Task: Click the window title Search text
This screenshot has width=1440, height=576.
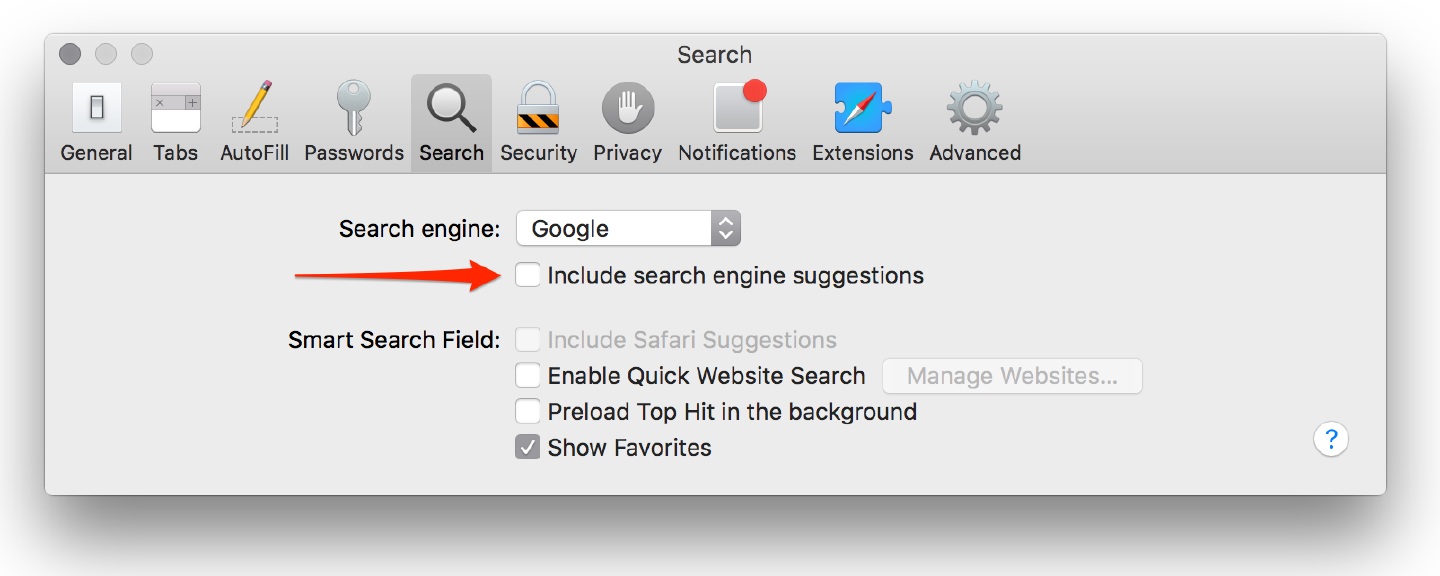Action: click(714, 55)
